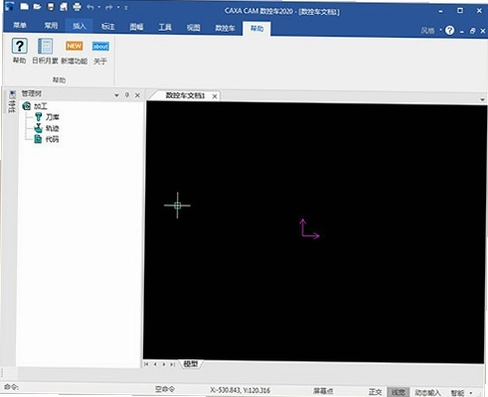Switch to the 数控车 ribbon tab

pos(225,28)
